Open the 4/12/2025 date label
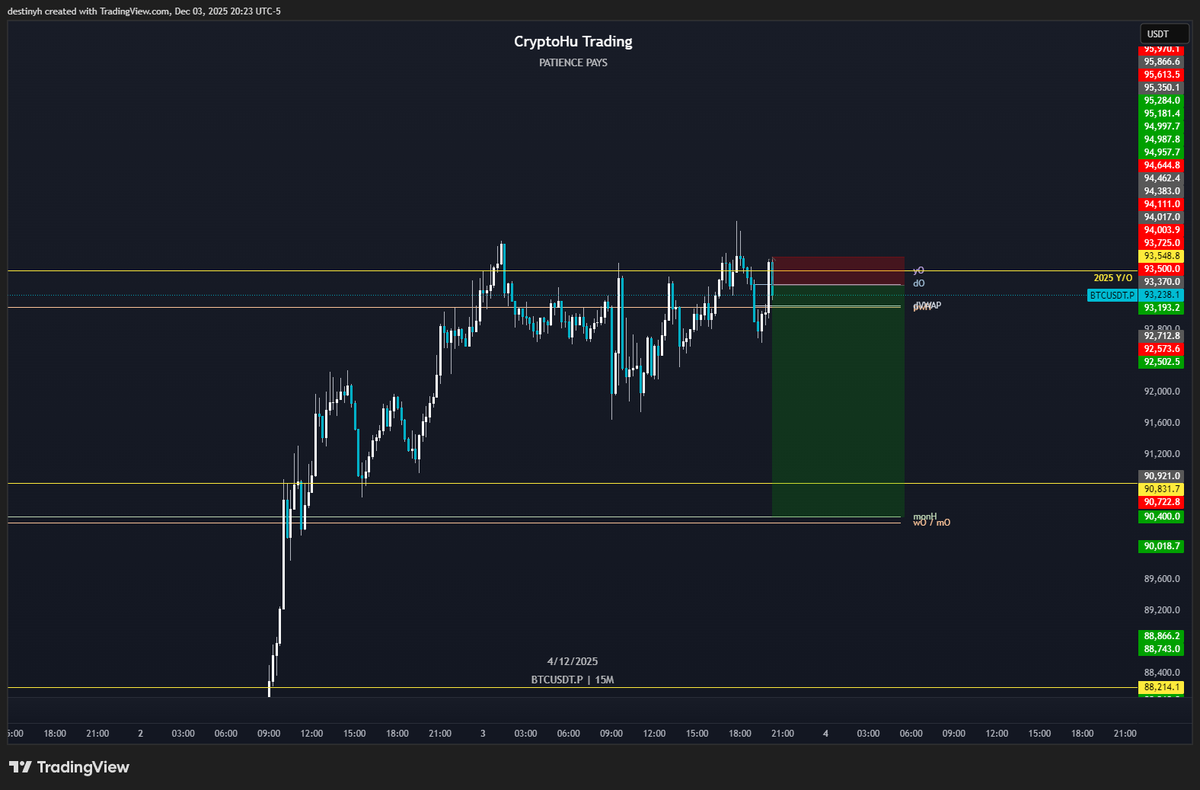This screenshot has height=790, width=1200. [573, 661]
